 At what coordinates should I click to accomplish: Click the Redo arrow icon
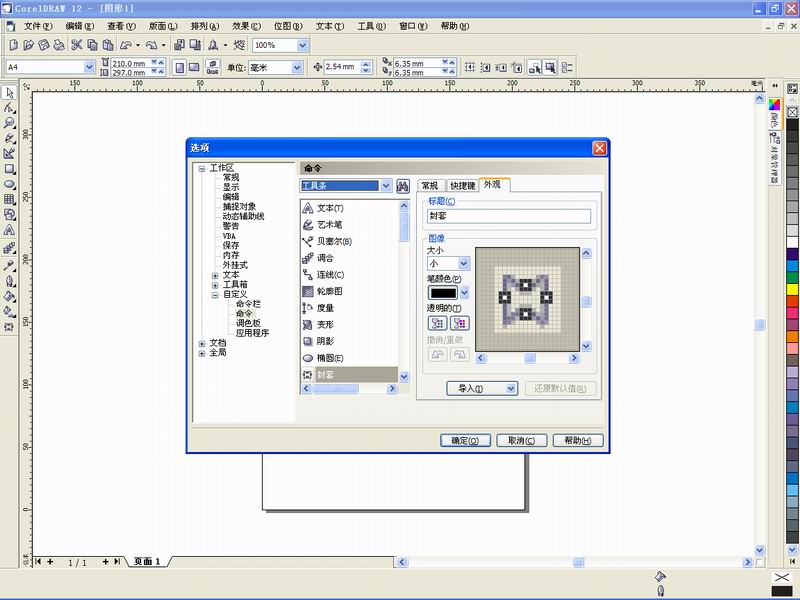(151, 45)
